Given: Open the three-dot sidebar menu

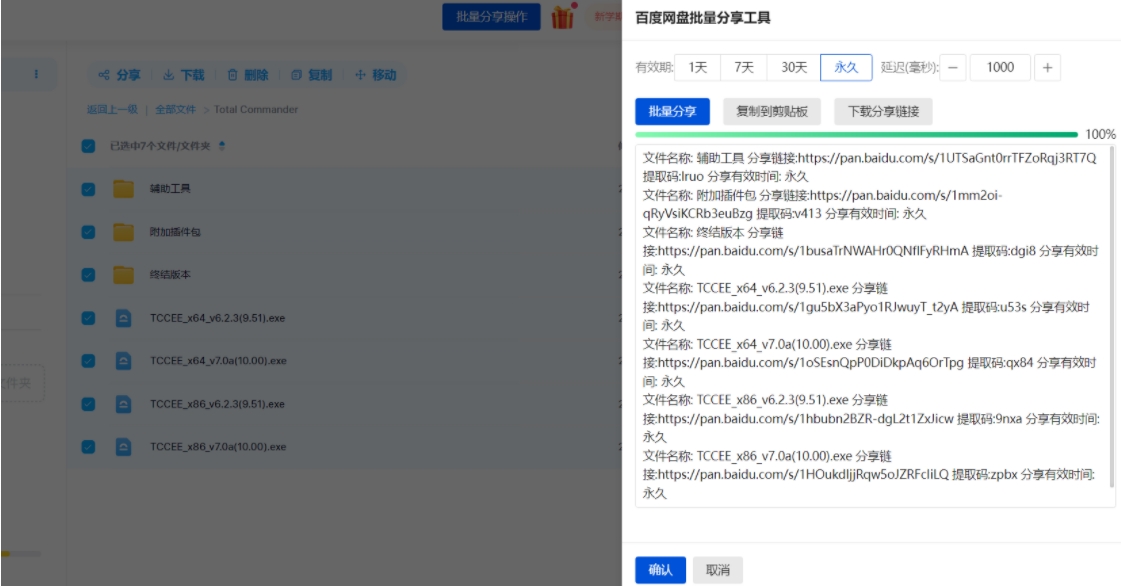Looking at the screenshot, I should point(36,74).
